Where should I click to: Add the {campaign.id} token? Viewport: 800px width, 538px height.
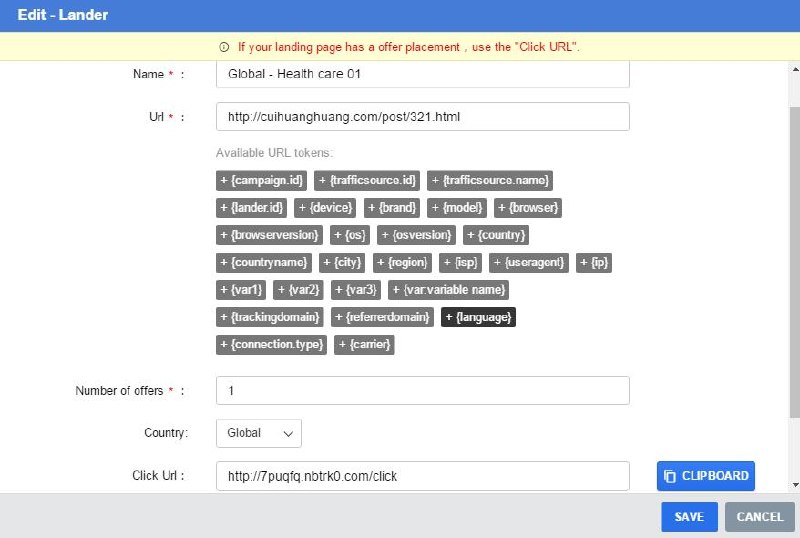coord(261,181)
